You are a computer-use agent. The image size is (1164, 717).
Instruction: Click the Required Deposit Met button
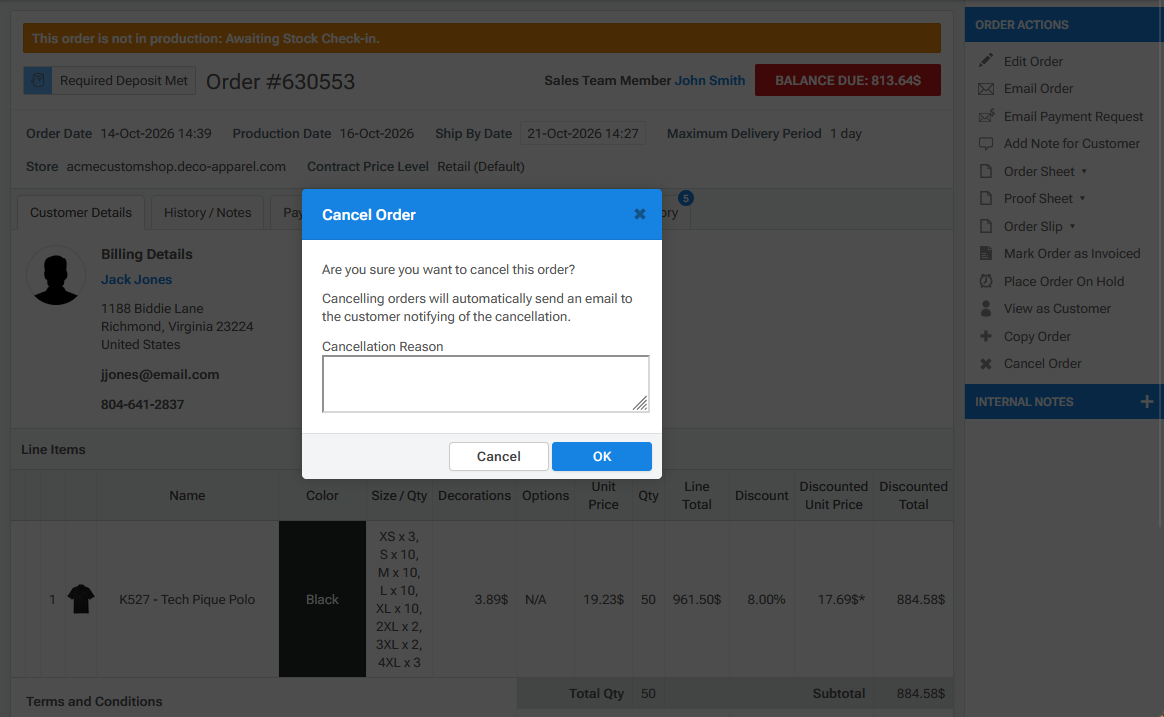[109, 80]
